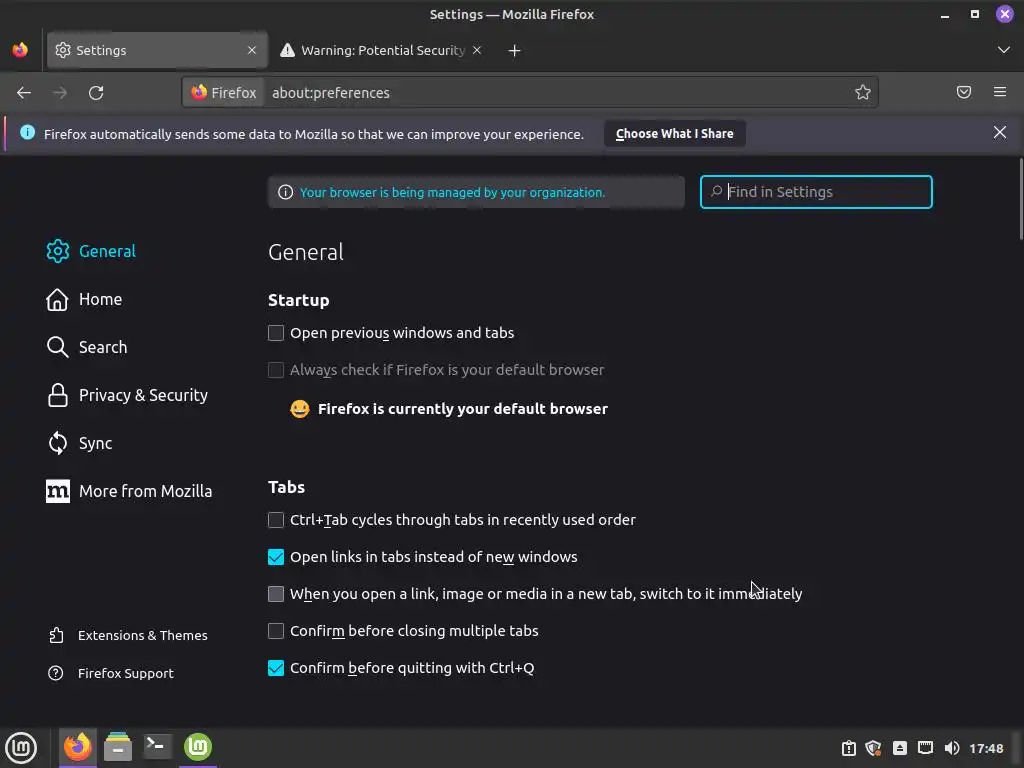Open 'managed by your organization' link

[x=452, y=193]
